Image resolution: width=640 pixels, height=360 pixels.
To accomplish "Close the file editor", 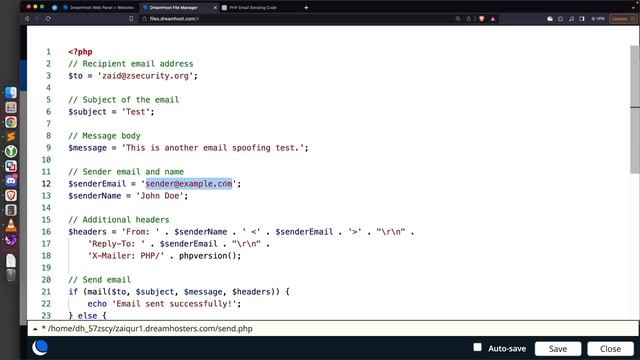I will click(610, 349).
